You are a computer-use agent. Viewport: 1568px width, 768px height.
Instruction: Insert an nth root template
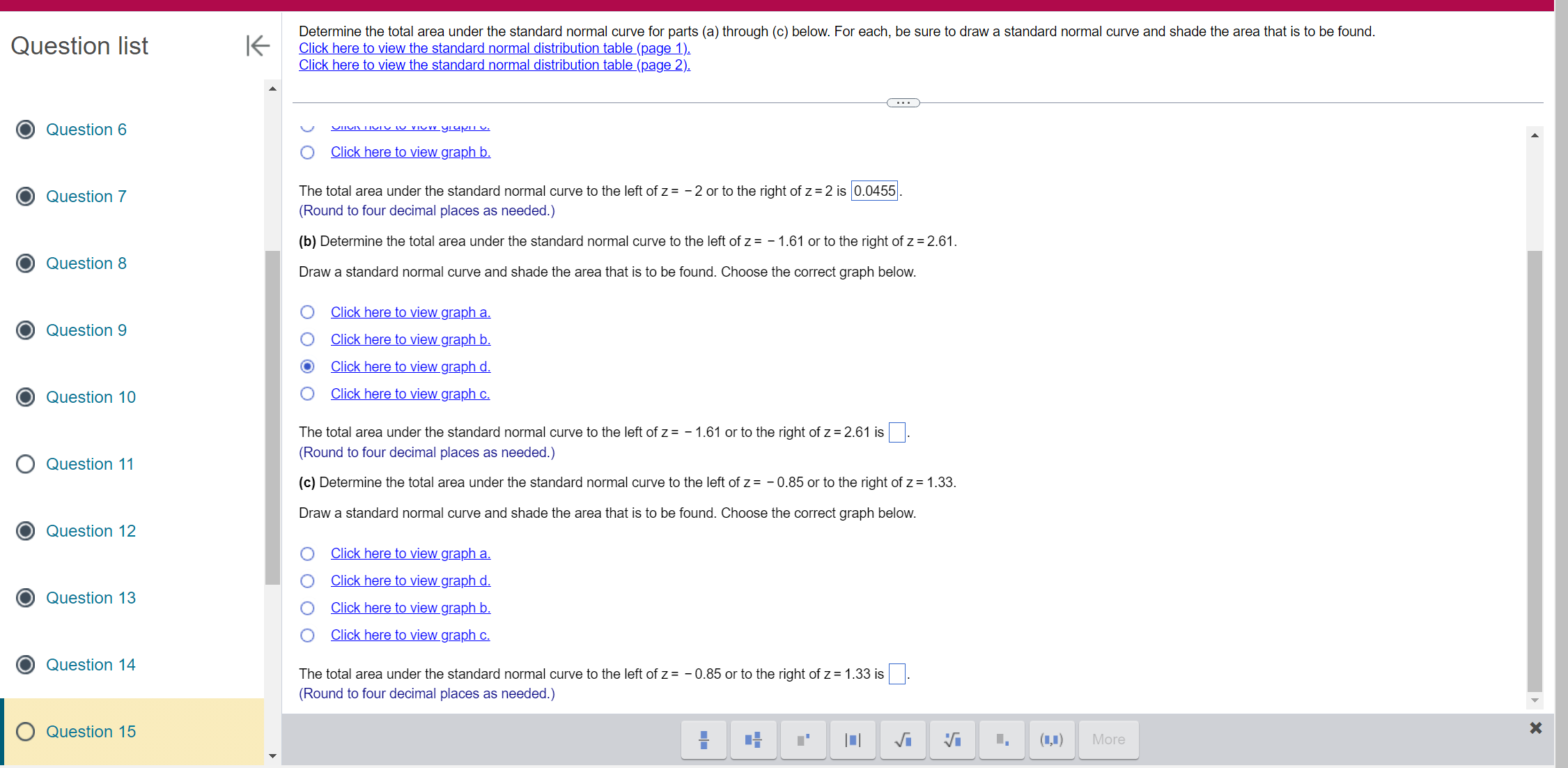click(952, 739)
